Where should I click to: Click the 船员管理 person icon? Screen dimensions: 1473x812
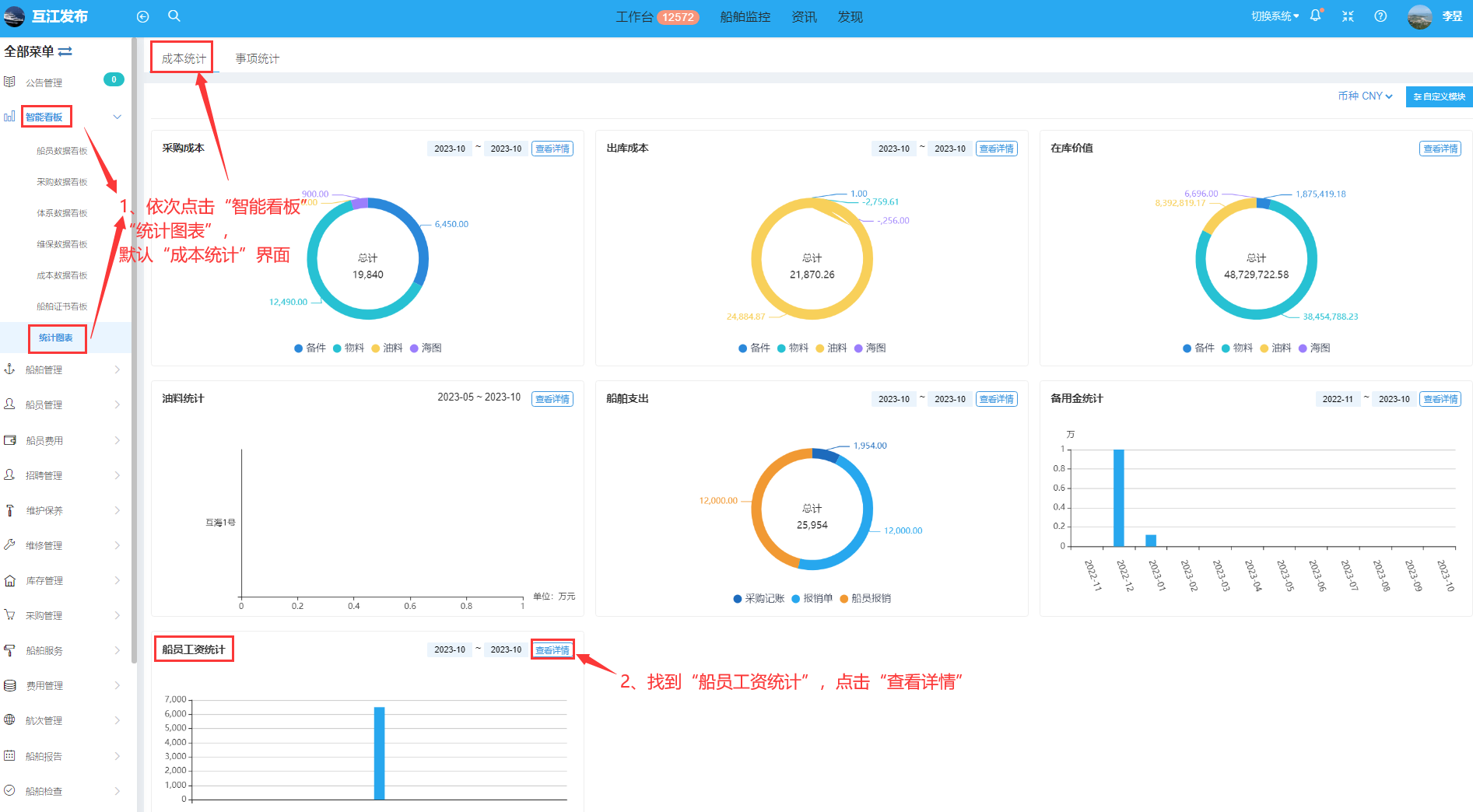pyautogui.click(x=9, y=404)
